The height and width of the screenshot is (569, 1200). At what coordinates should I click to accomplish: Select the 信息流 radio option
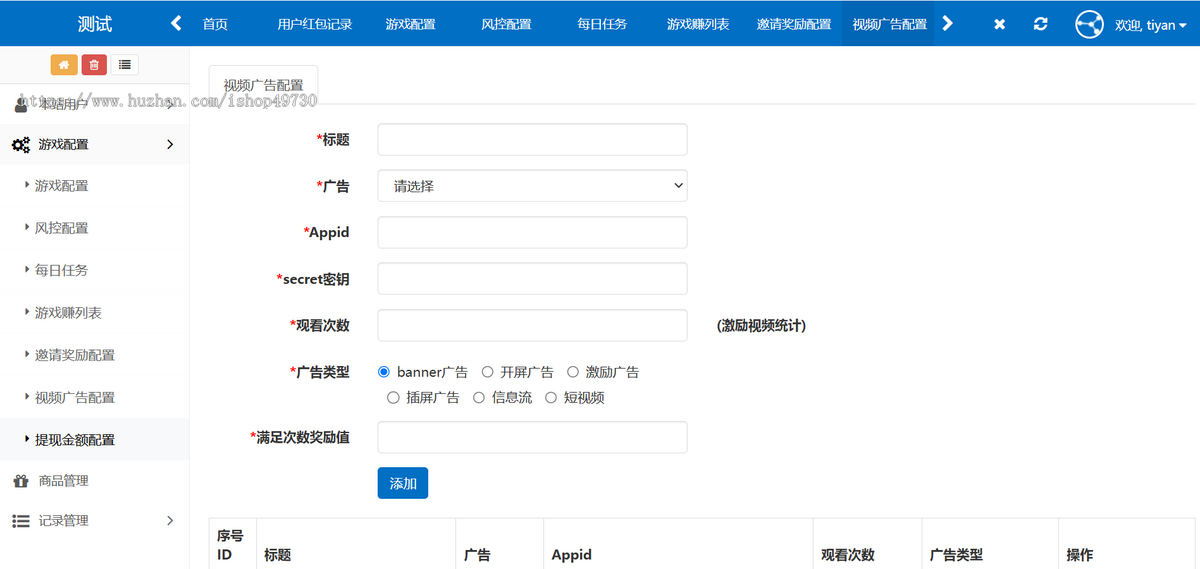pyautogui.click(x=479, y=398)
